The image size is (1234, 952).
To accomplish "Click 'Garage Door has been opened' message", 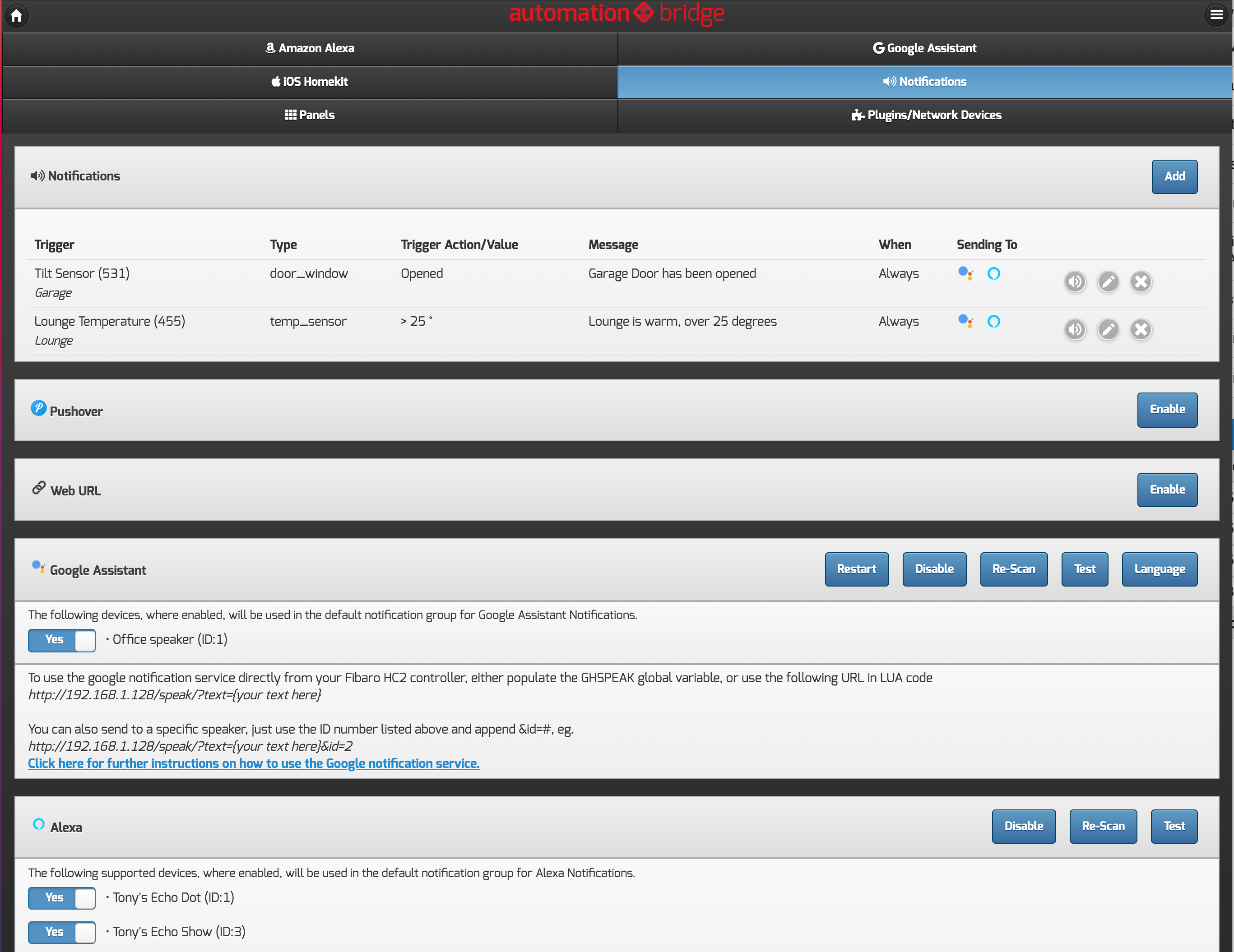I will coord(672,274).
